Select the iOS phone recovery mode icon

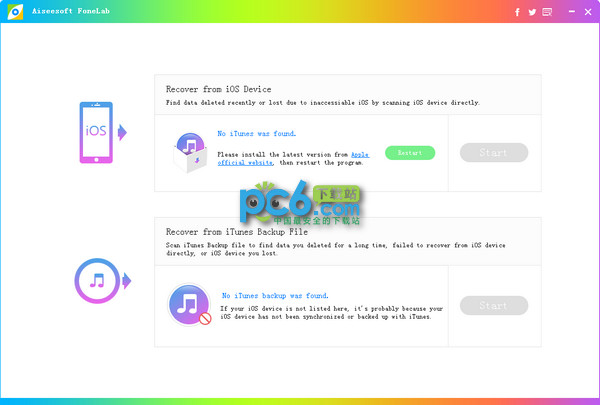pos(96,132)
